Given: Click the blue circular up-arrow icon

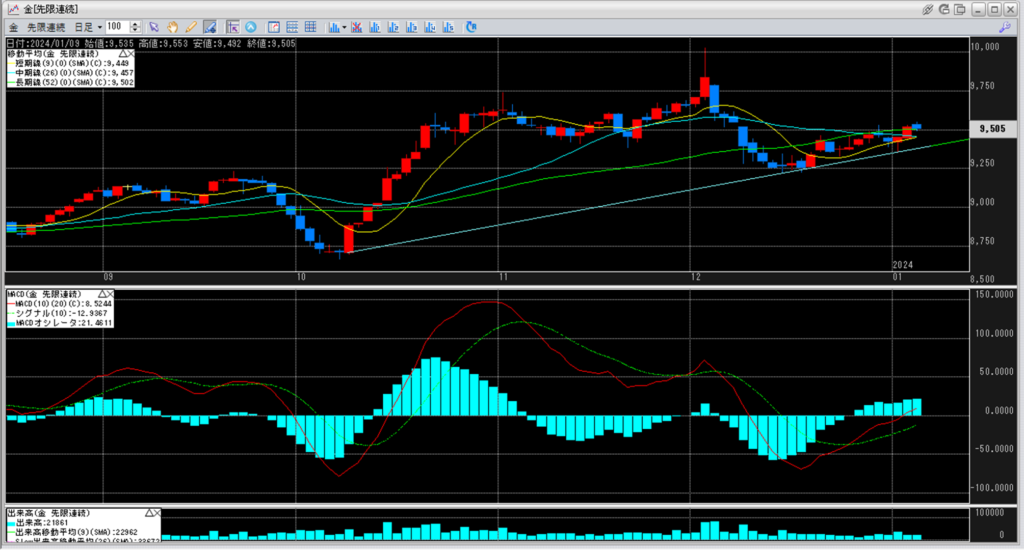Looking at the screenshot, I should 250,25.
